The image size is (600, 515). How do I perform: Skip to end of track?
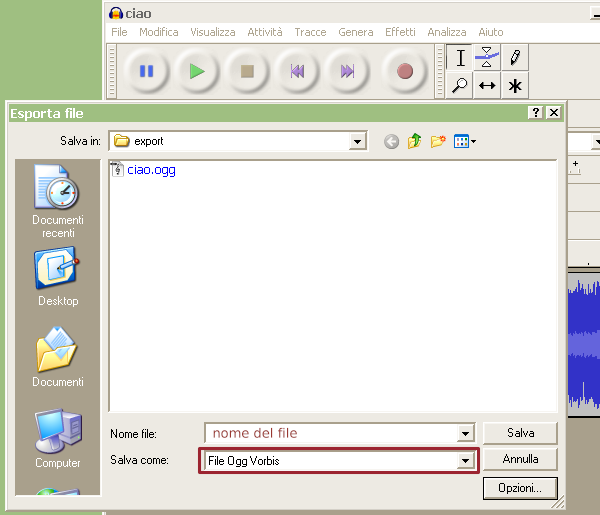tap(347, 71)
